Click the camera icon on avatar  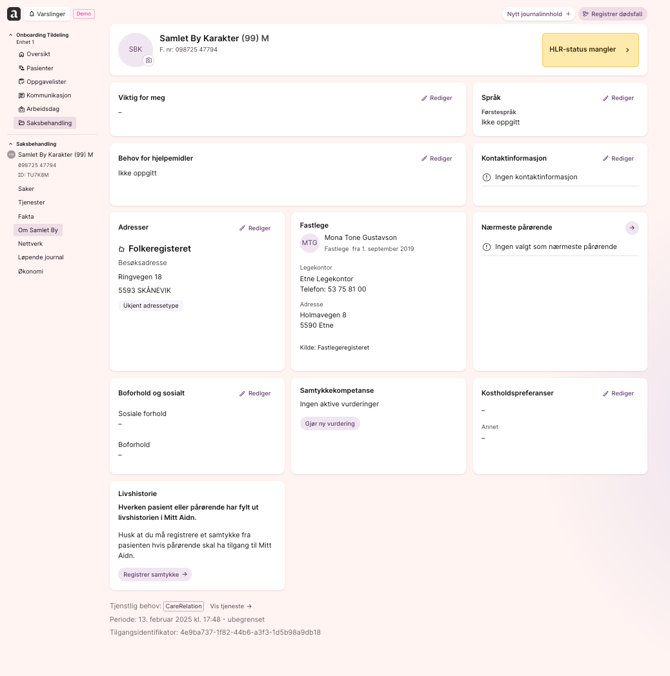[x=149, y=61]
